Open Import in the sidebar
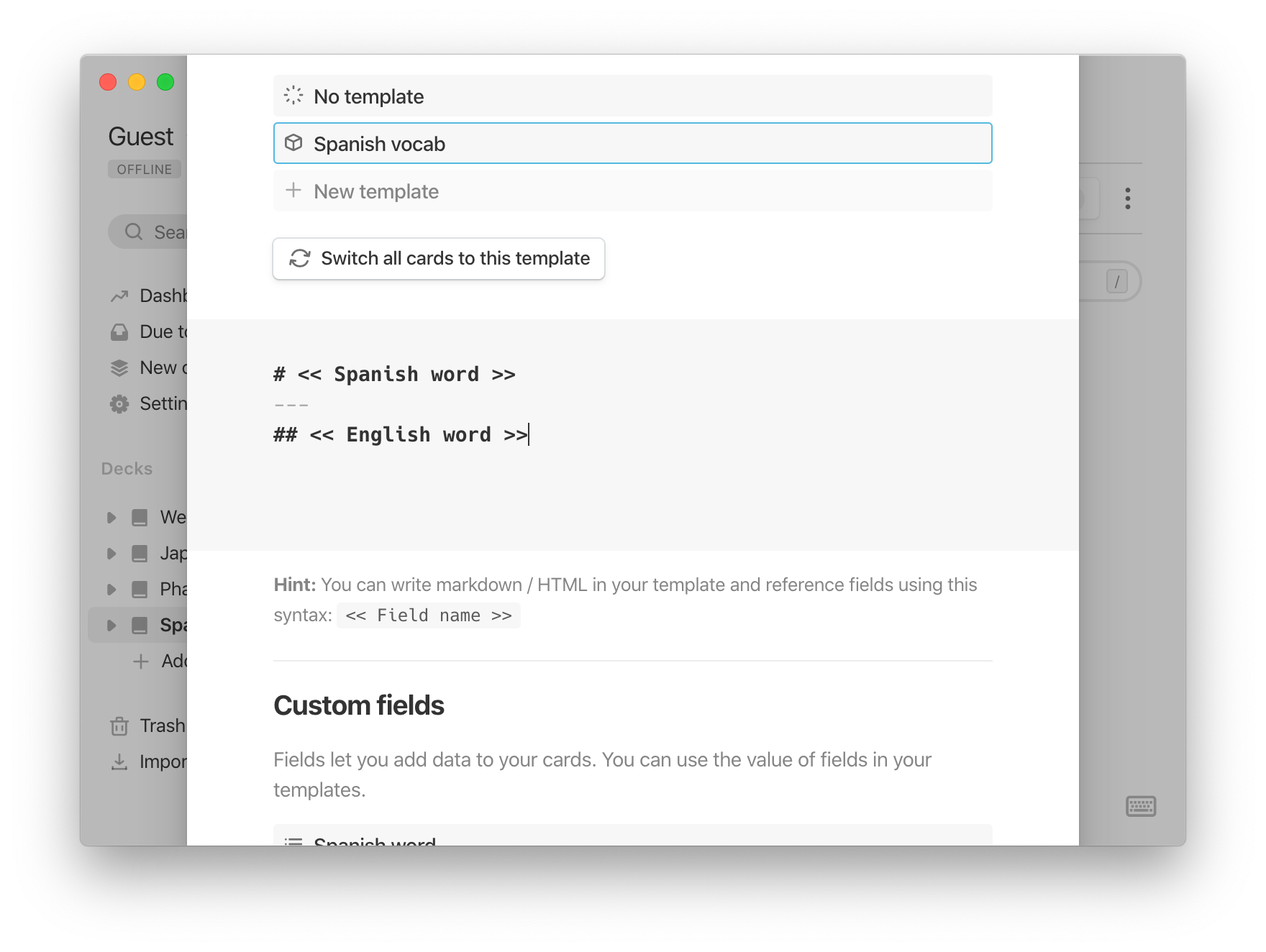This screenshot has width=1266, height=952. [x=148, y=761]
